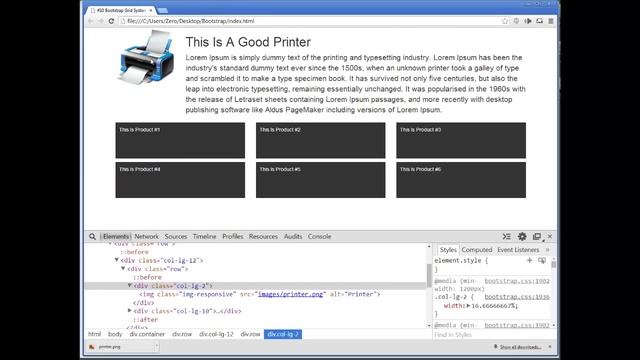Image resolution: width=640 pixels, height=360 pixels.
Task: Bookmark this page with the star icon
Action: 505,21
